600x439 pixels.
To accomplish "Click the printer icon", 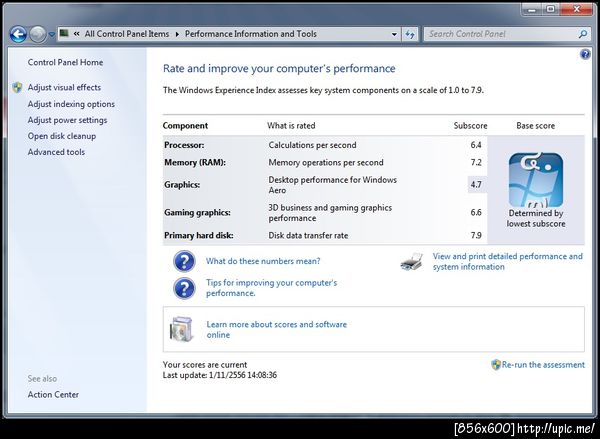I will (412, 262).
